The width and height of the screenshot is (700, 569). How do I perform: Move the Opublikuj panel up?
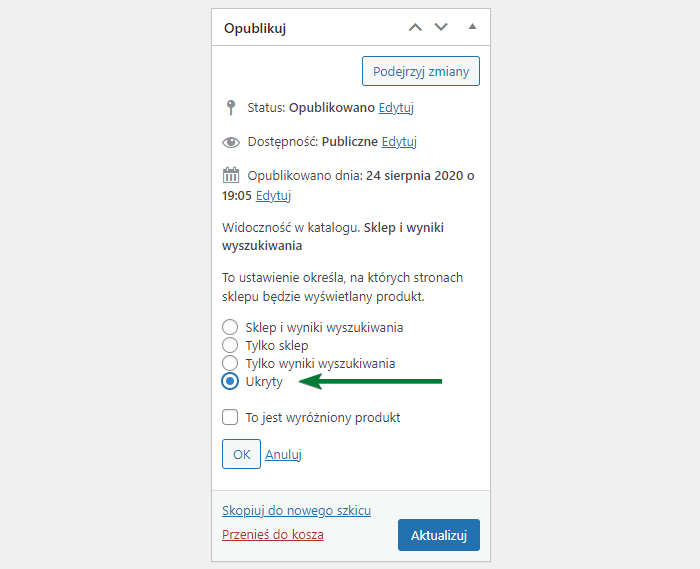click(x=415, y=27)
